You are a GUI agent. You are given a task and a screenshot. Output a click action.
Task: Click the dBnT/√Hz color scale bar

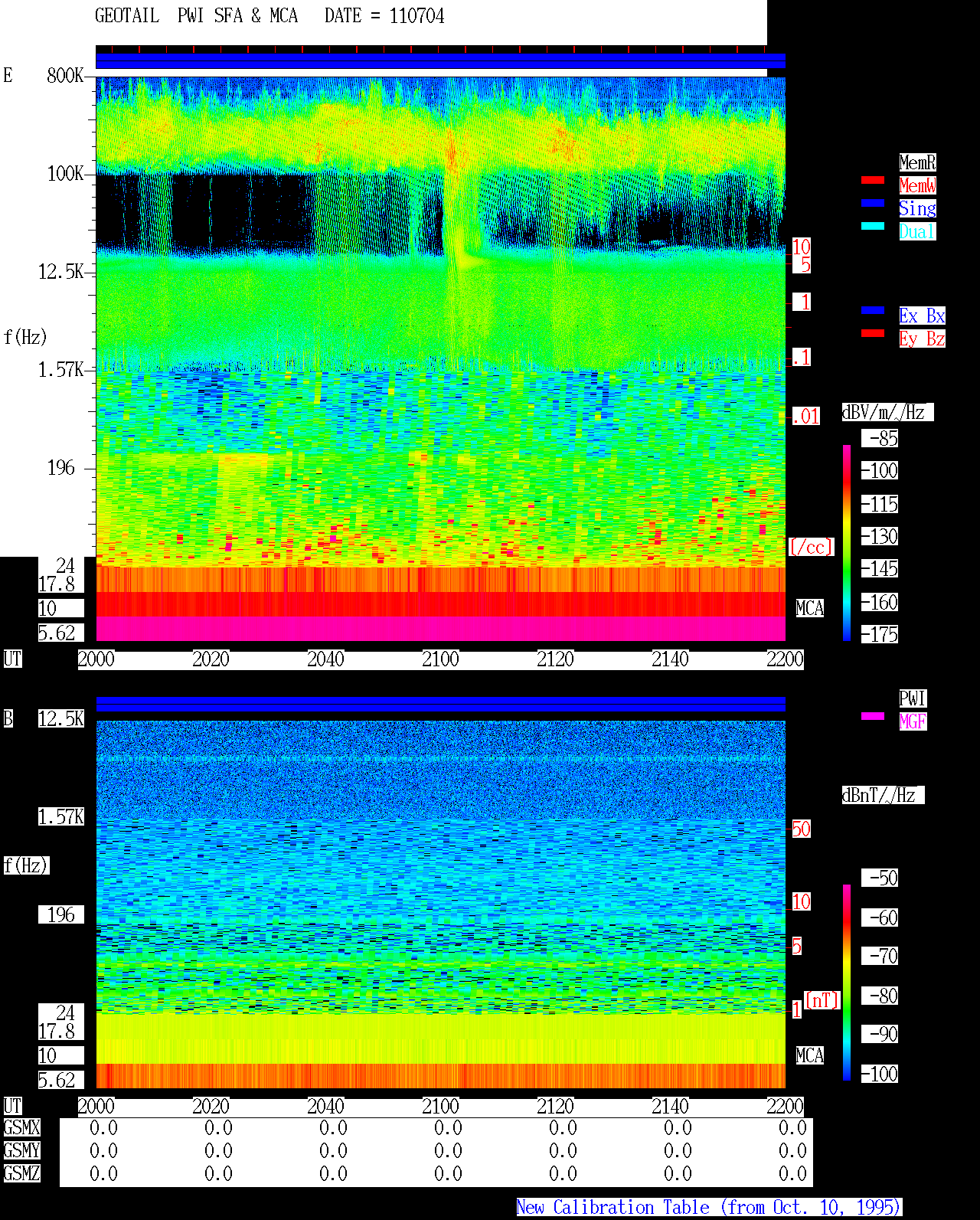[x=847, y=983]
